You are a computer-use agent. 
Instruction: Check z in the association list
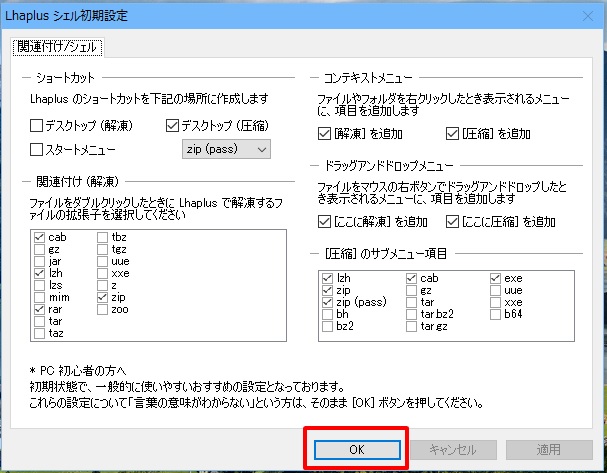[102, 285]
